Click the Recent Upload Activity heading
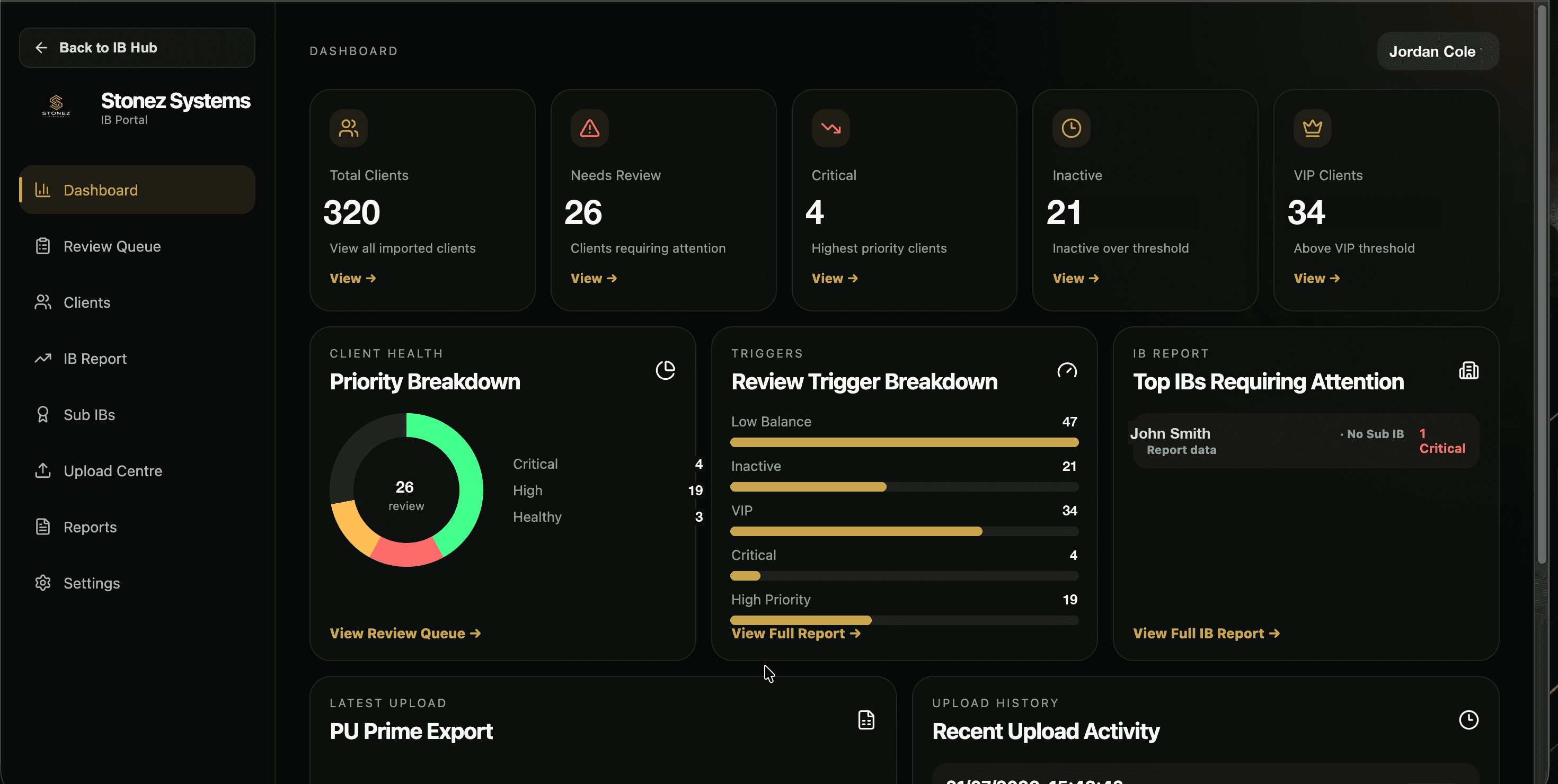The width and height of the screenshot is (1558, 784). [1045, 732]
